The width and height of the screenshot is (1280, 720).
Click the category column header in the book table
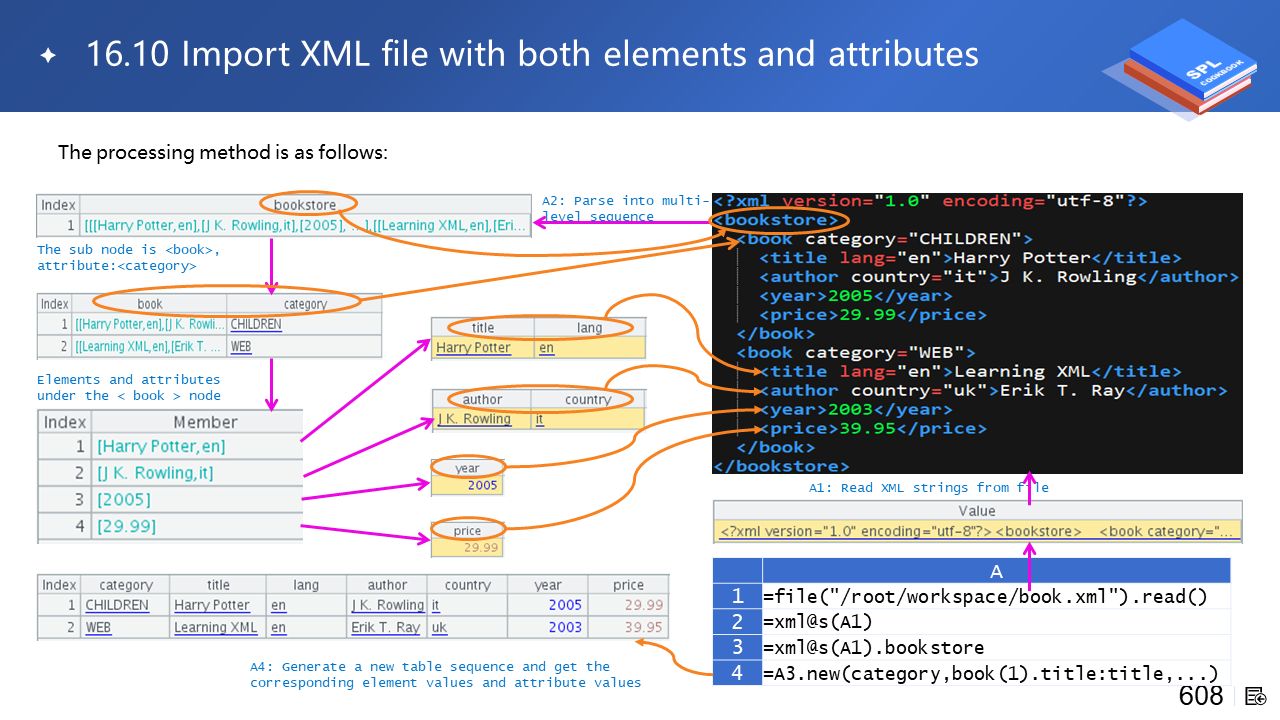pyautogui.click(x=305, y=304)
